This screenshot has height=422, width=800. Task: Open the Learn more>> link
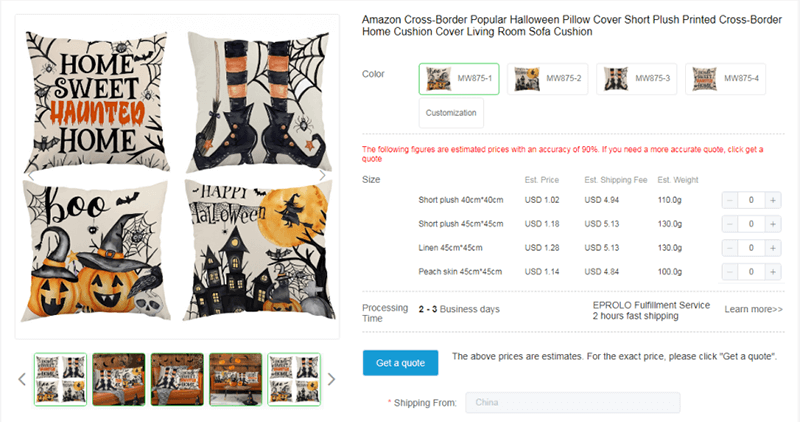[753, 310]
